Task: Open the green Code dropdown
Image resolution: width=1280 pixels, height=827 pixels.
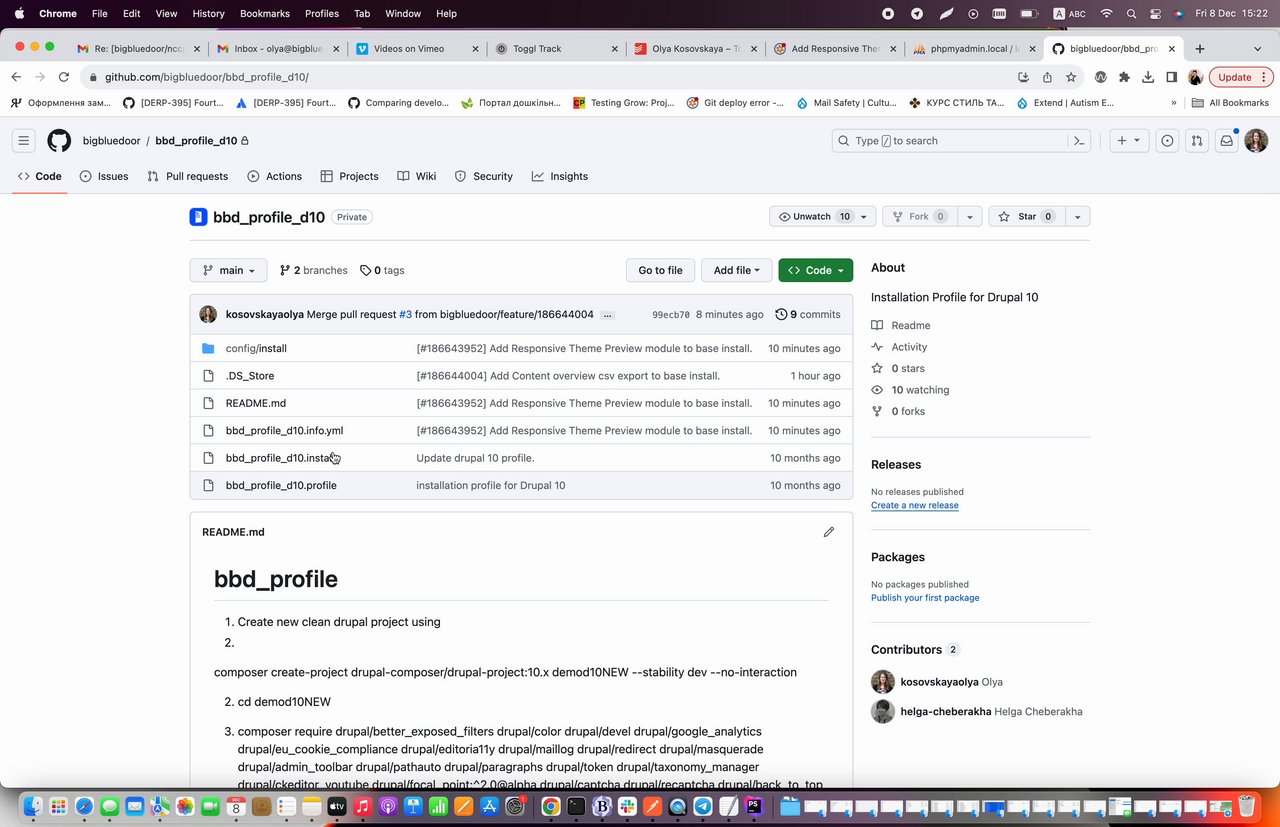Action: point(816,270)
